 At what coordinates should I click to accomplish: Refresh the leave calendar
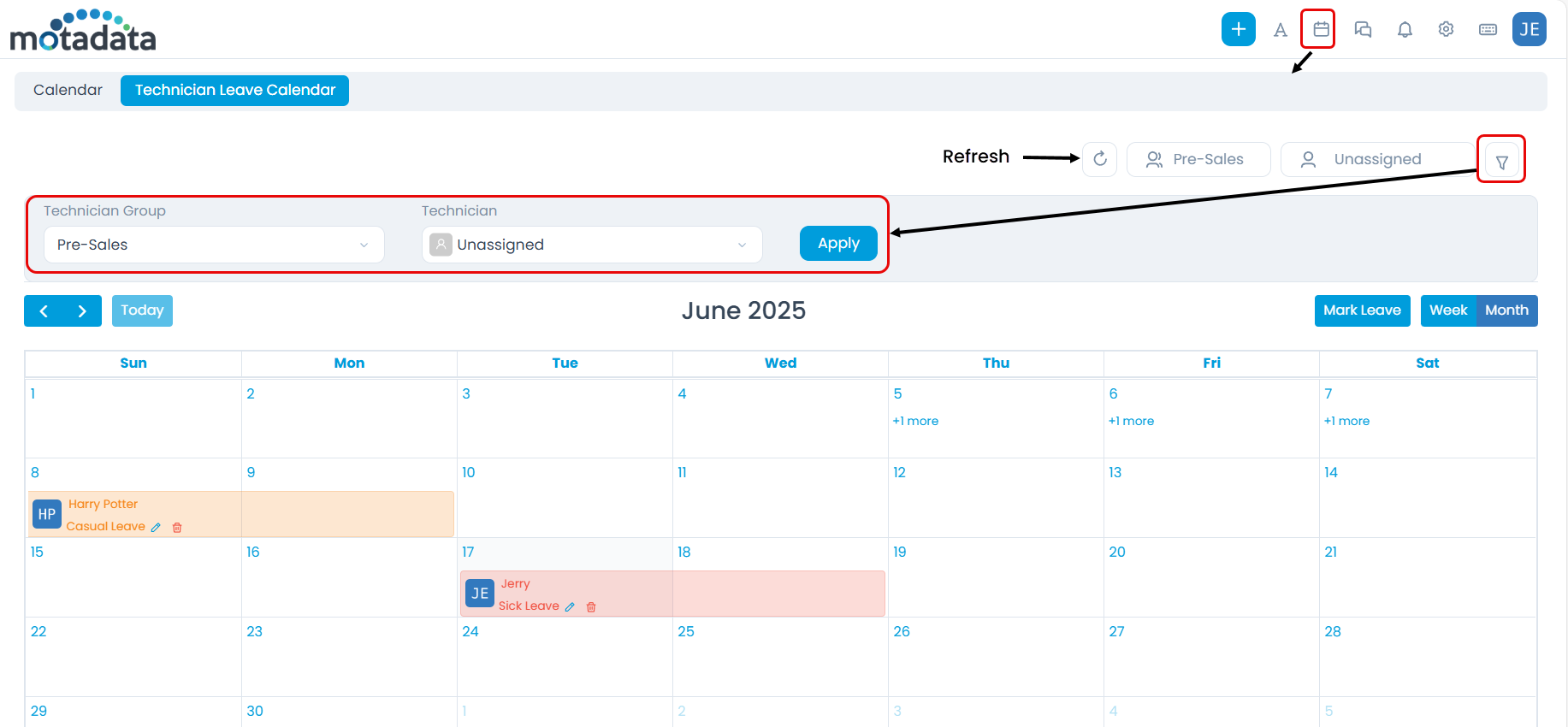tap(1100, 159)
